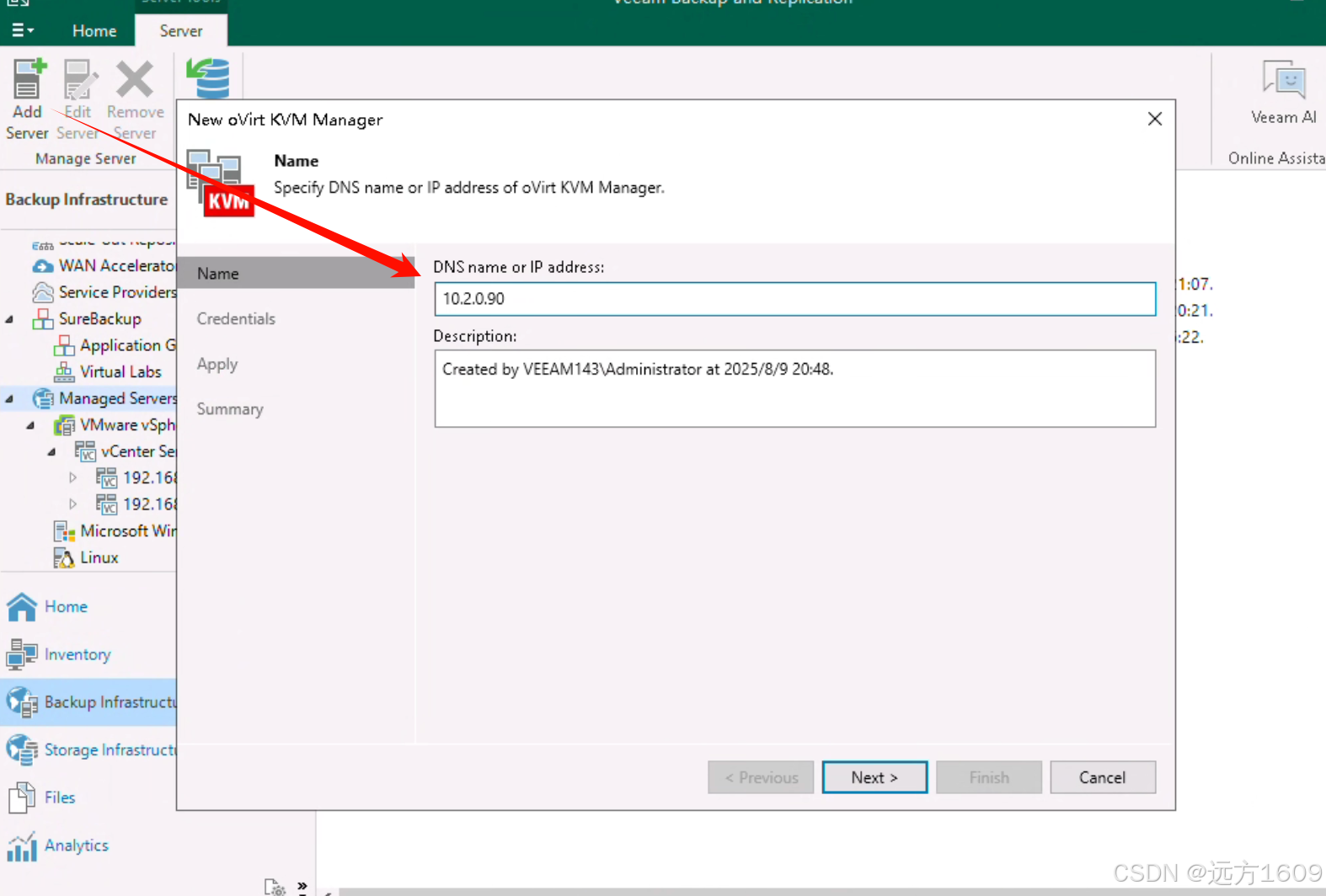The image size is (1326, 896).
Task: Open Backup Infrastructure navigation view
Action: [88, 702]
